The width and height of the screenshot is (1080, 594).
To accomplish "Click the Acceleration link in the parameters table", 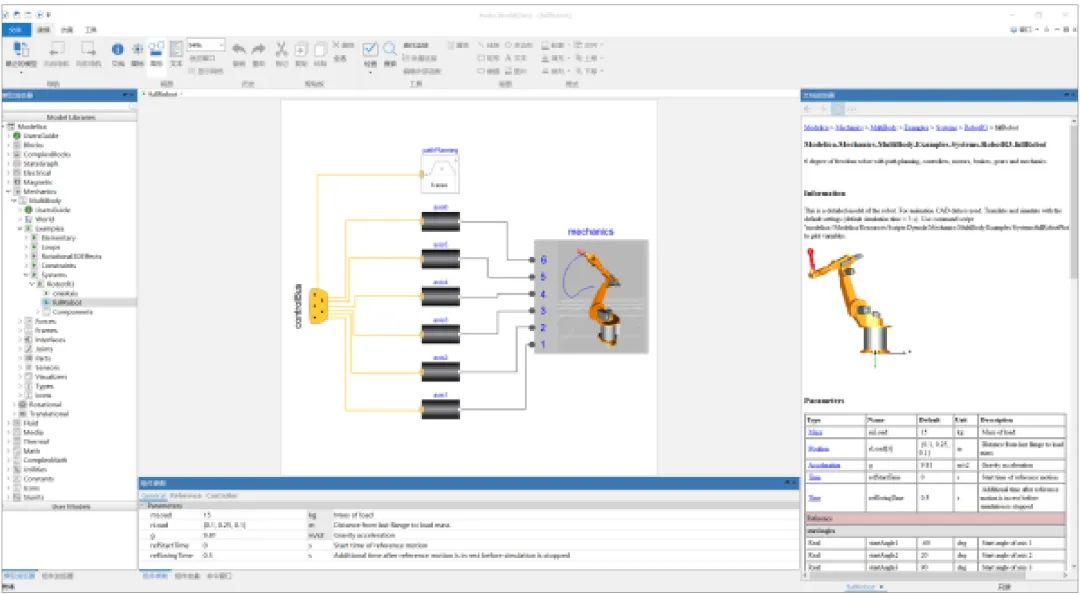I will [825, 464].
